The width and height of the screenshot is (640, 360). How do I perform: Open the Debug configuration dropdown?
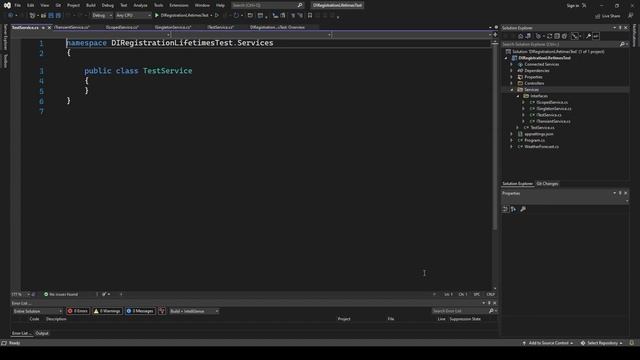pos(102,16)
